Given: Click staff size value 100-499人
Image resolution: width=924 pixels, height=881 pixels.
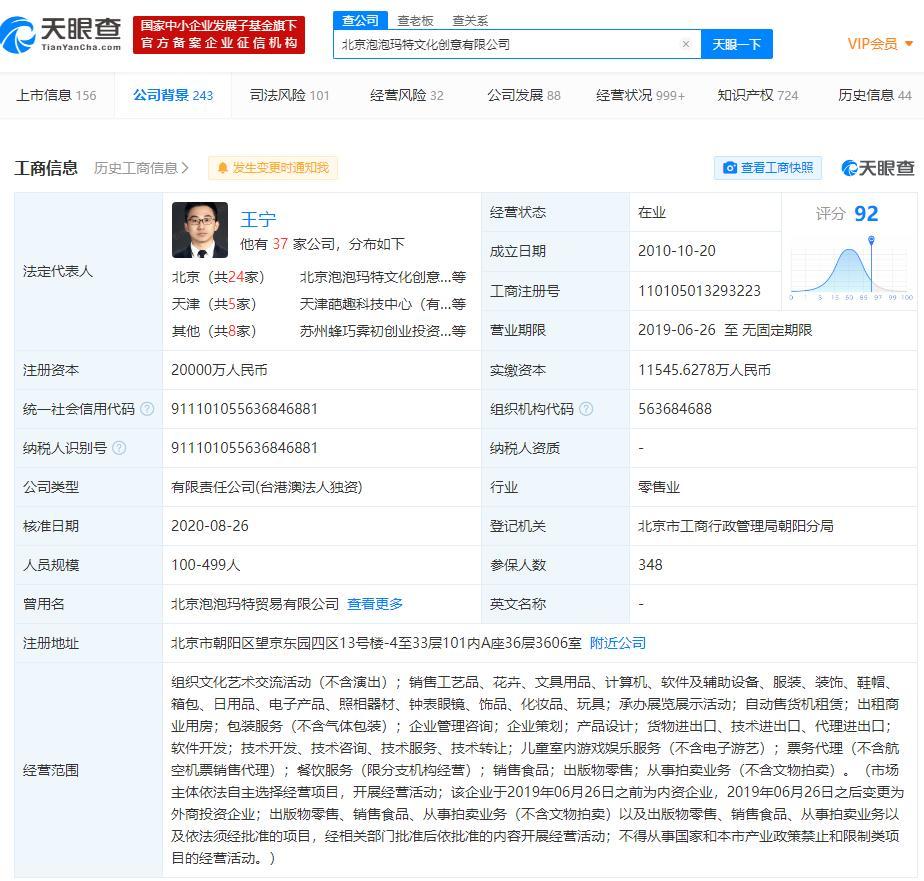Looking at the screenshot, I should [206, 565].
